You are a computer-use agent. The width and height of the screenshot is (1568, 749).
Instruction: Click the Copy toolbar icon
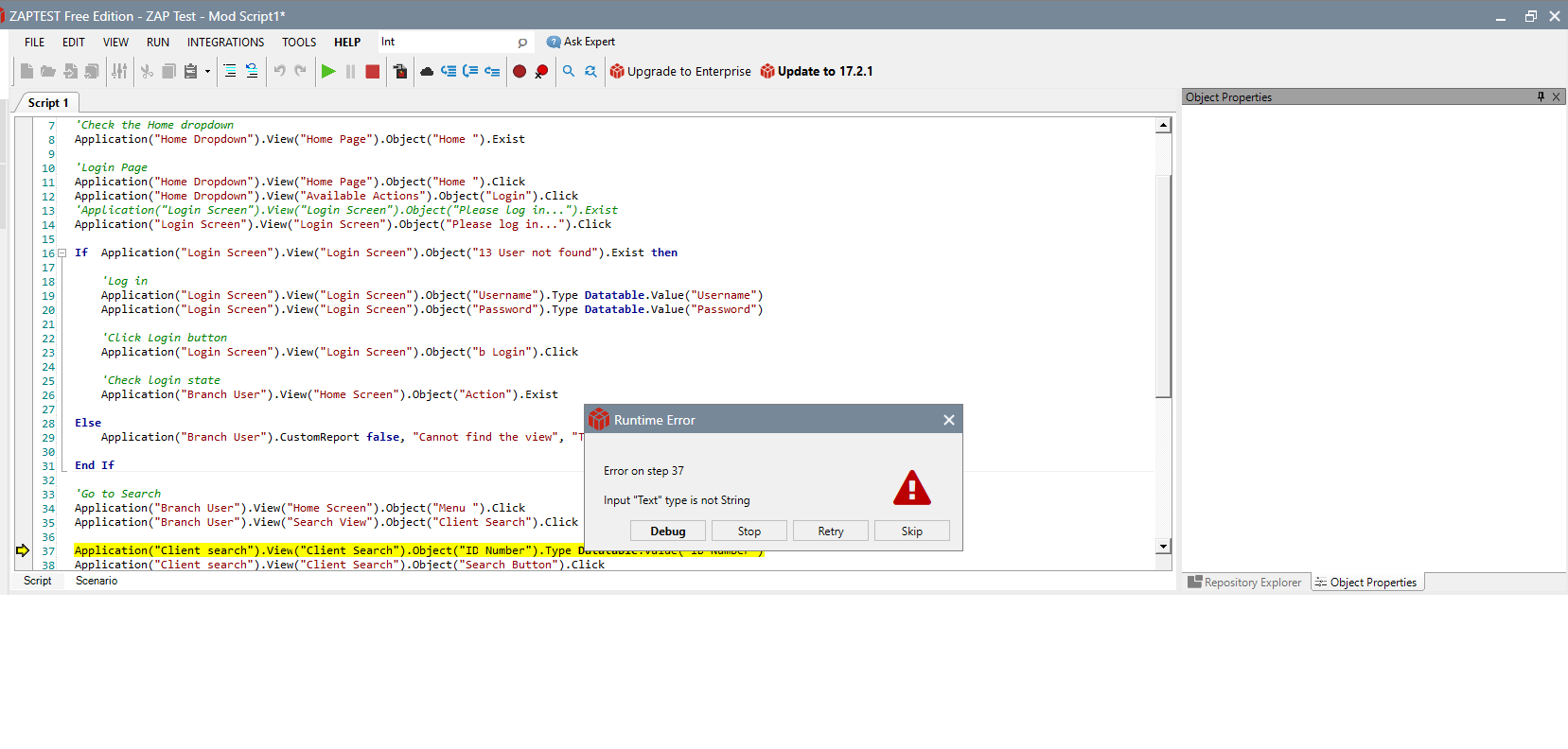168,71
